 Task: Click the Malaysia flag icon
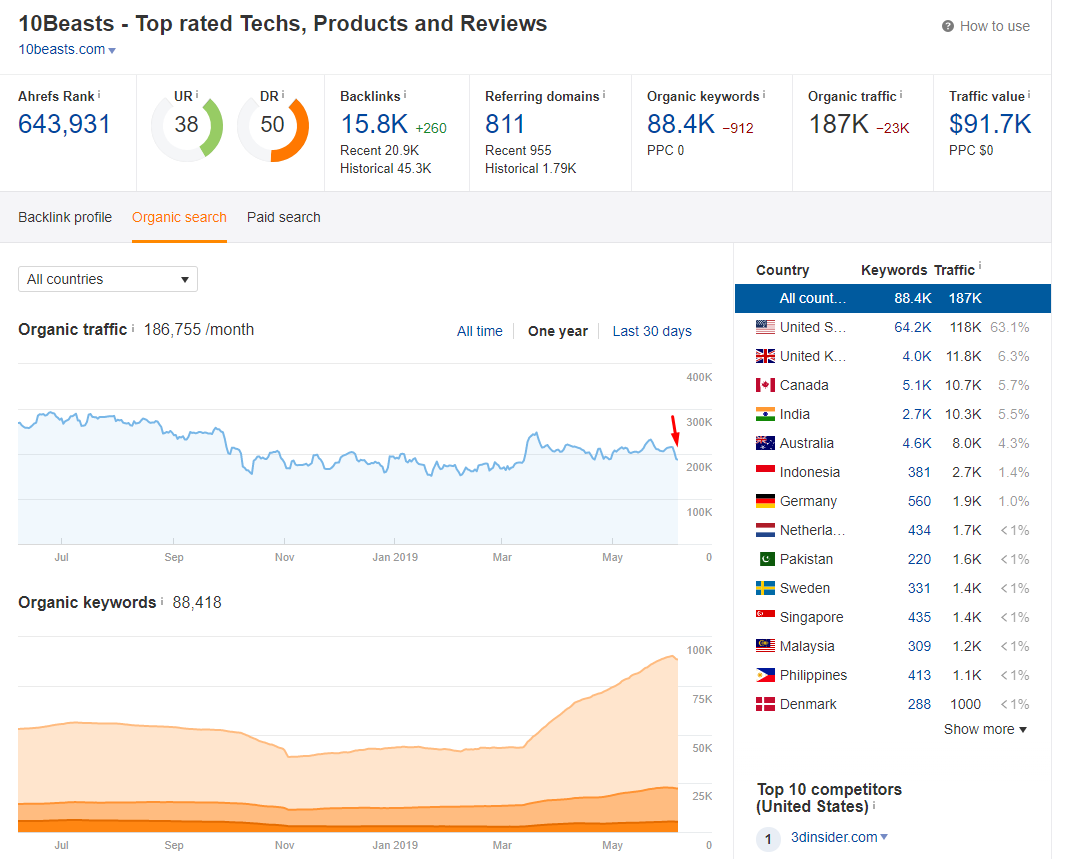[765, 646]
